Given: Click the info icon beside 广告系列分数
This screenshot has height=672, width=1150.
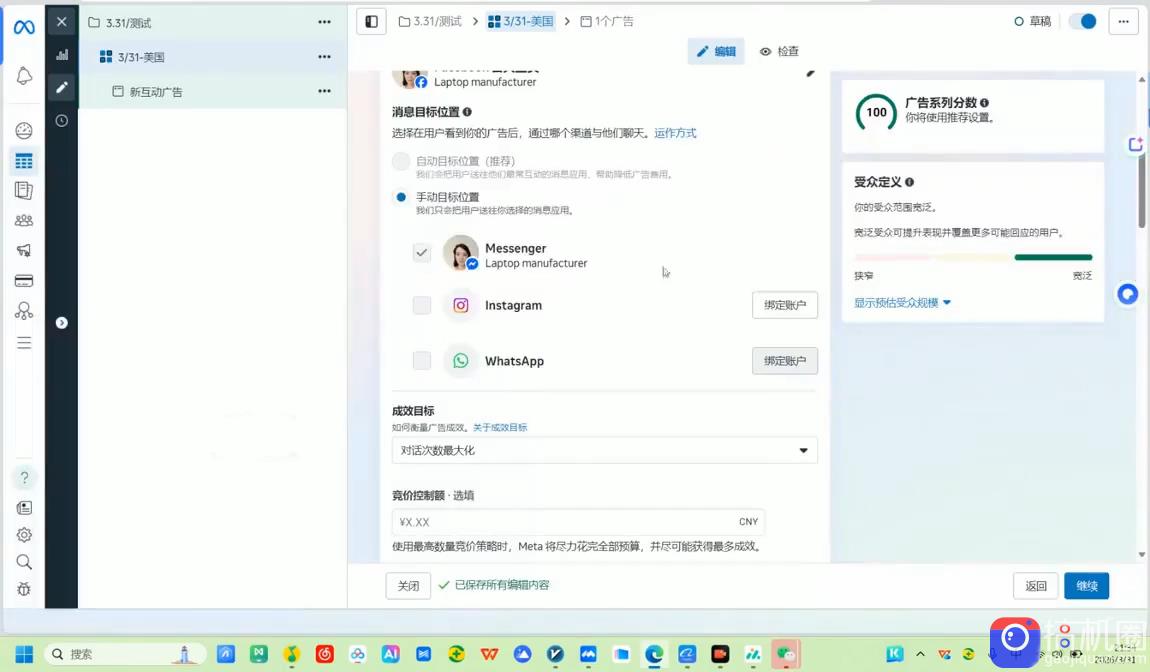Looking at the screenshot, I should (984, 103).
